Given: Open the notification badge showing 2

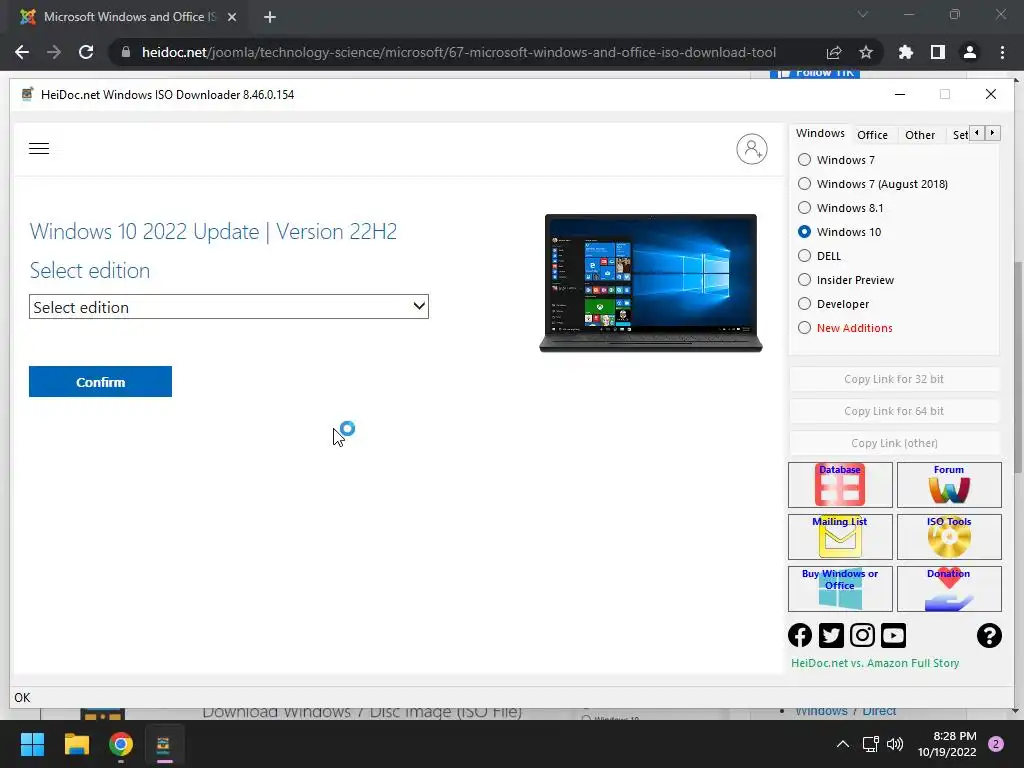Looking at the screenshot, I should pos(996,744).
